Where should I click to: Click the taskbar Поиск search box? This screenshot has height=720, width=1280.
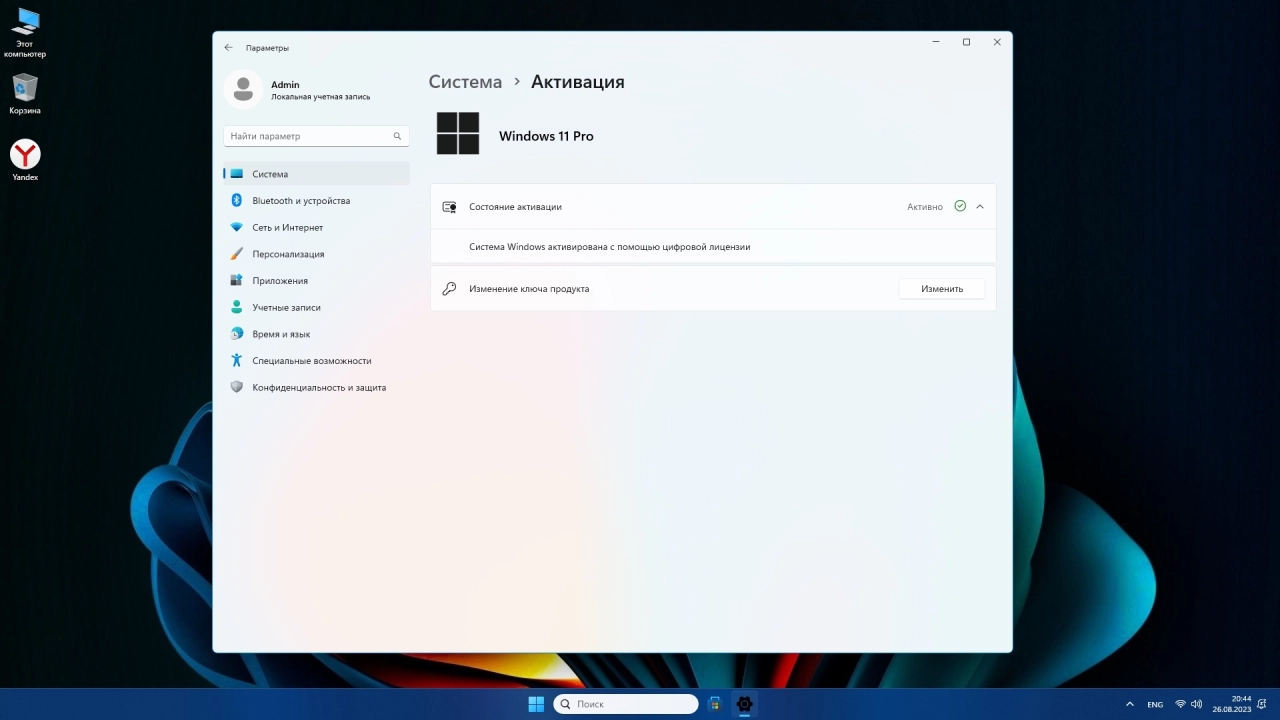[x=626, y=704]
